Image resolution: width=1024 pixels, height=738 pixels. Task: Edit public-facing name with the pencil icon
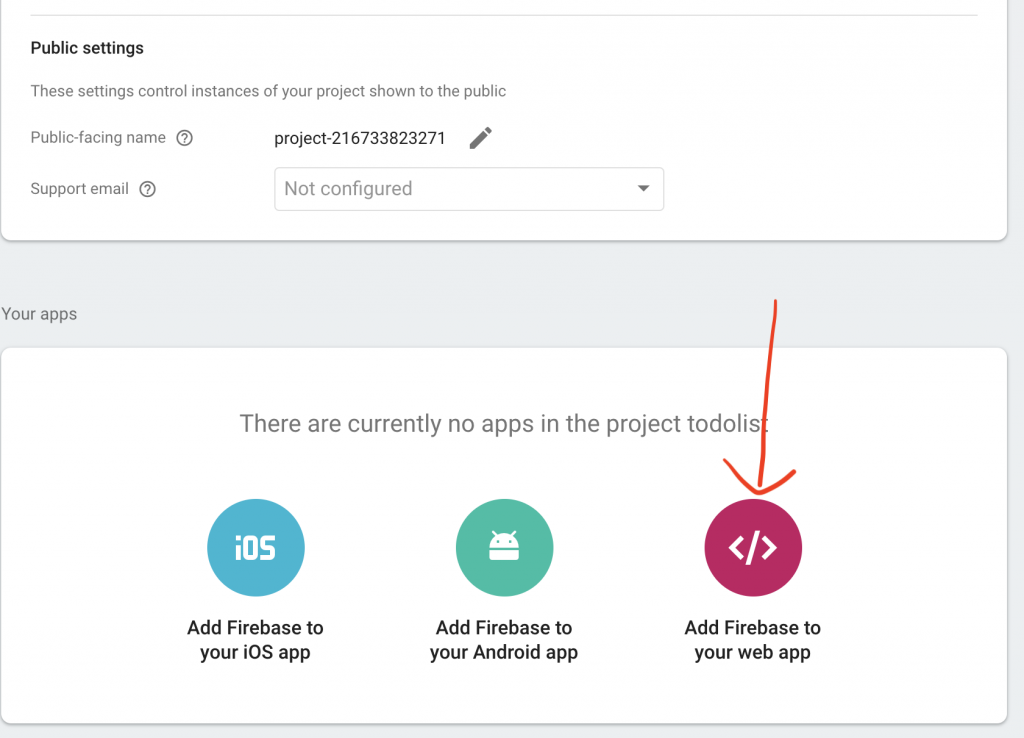[481, 138]
